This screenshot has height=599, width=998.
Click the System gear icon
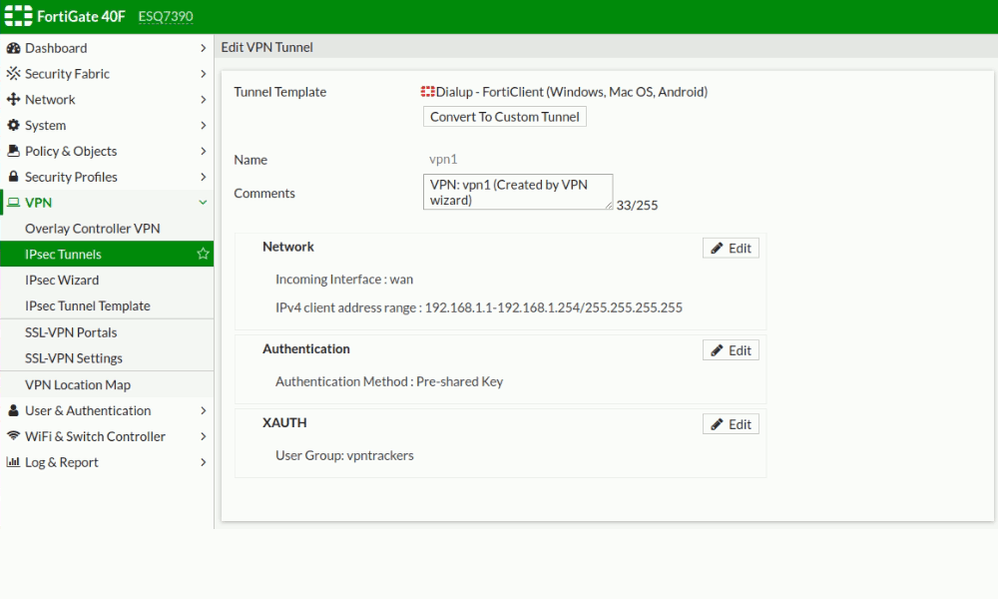click(13, 125)
